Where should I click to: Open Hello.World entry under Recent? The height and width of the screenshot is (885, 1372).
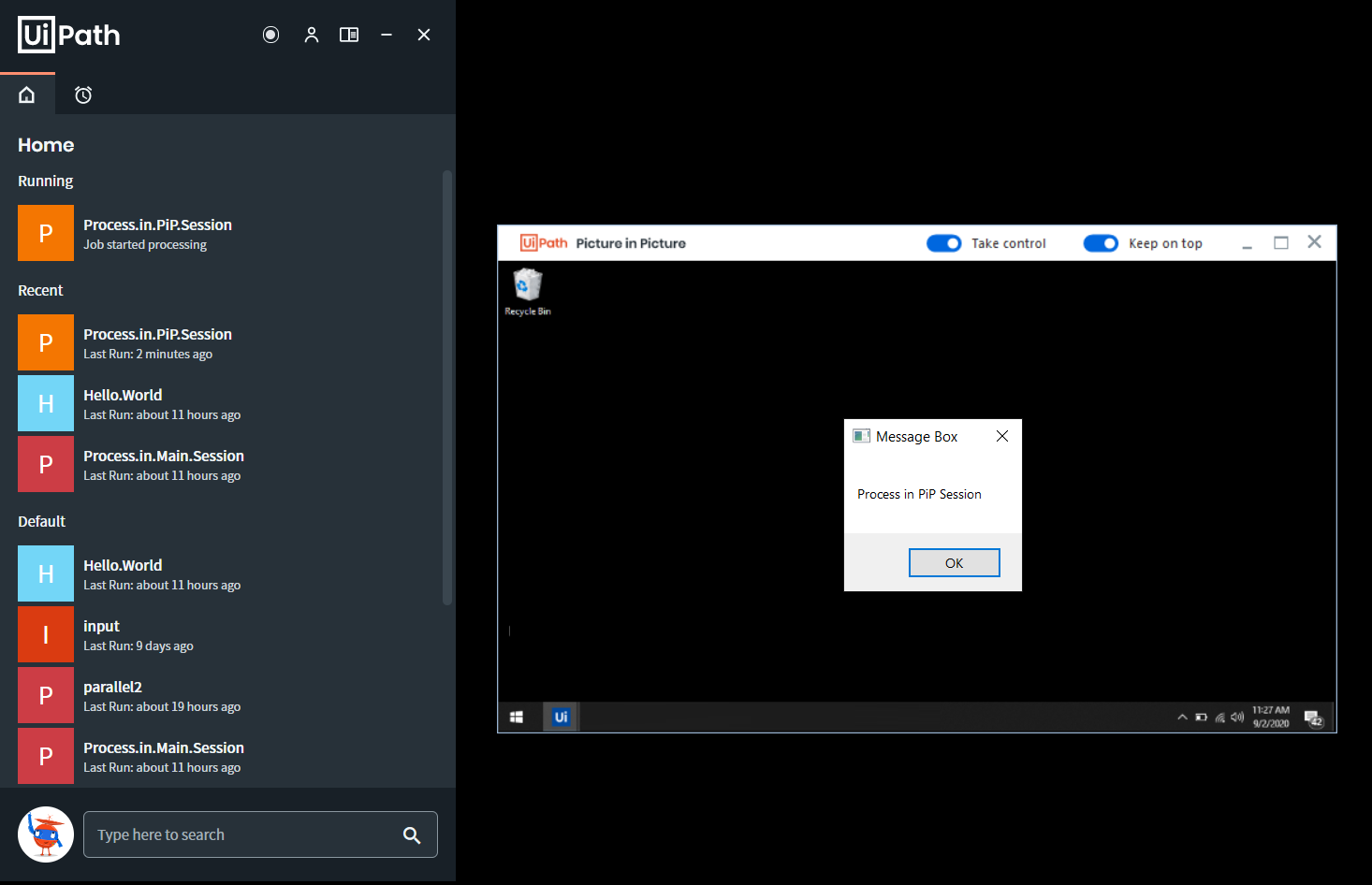[162, 404]
